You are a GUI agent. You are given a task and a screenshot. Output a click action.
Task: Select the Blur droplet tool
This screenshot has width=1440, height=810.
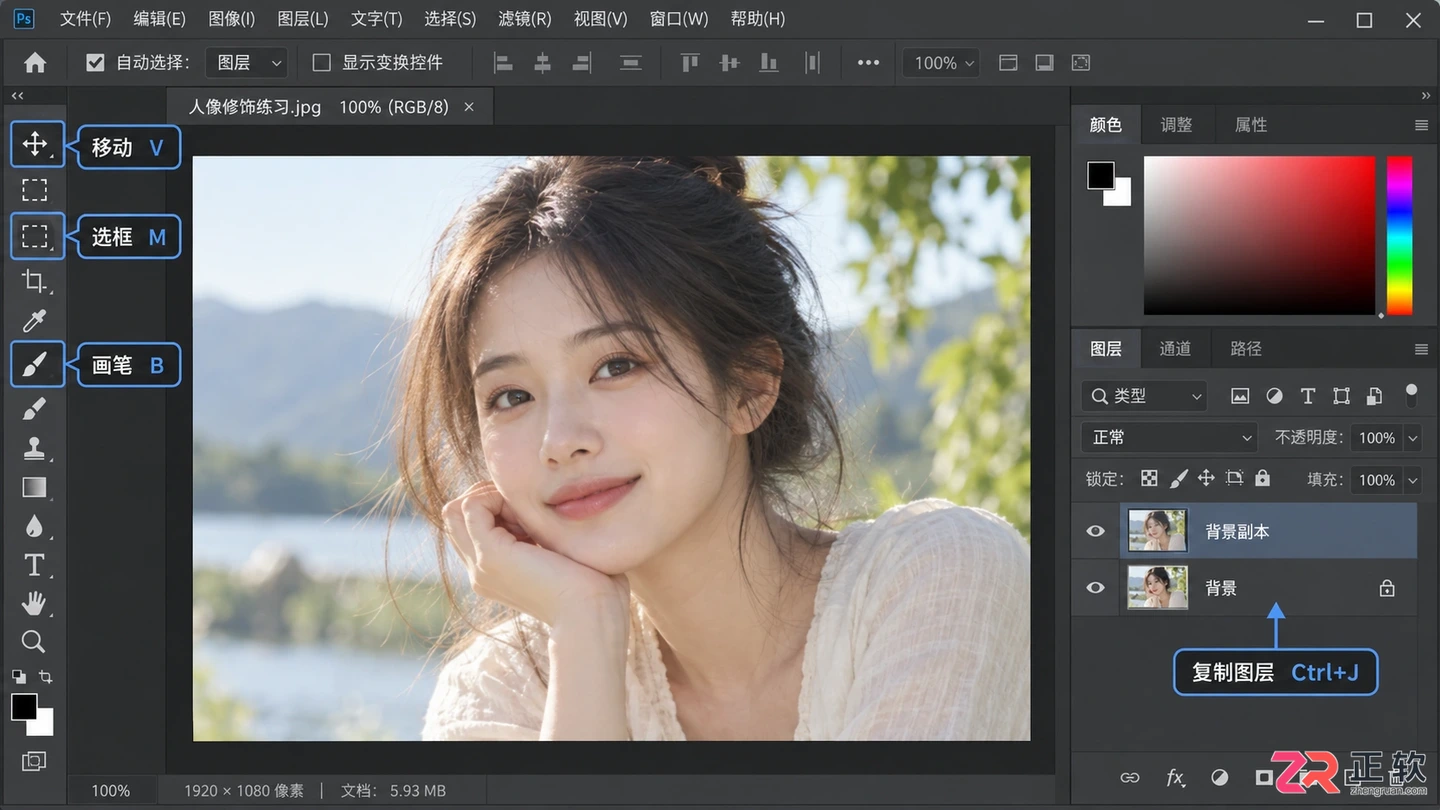pos(35,526)
